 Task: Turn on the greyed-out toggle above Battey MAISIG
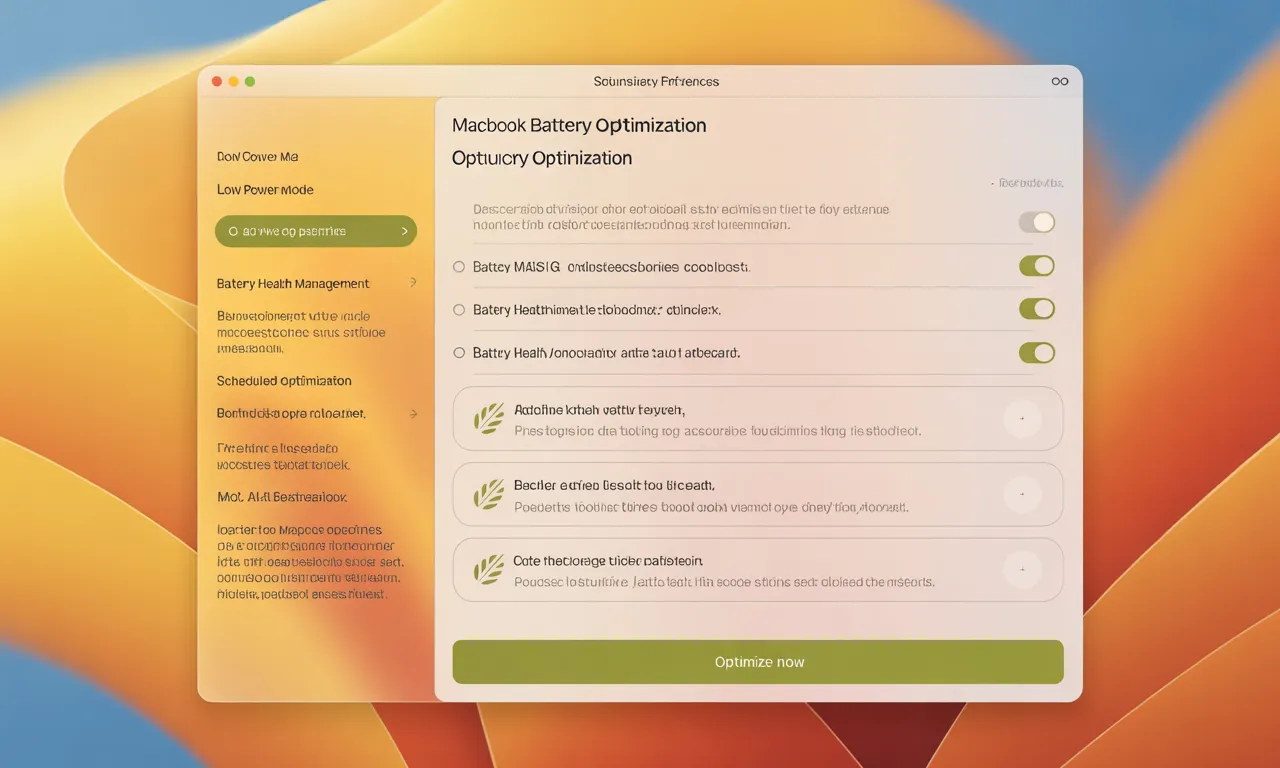pos(1037,222)
